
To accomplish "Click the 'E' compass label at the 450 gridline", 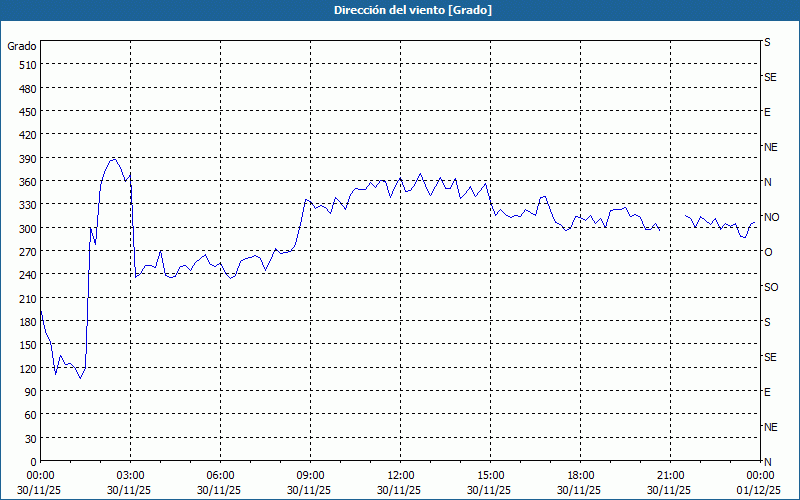I will (767, 112).
